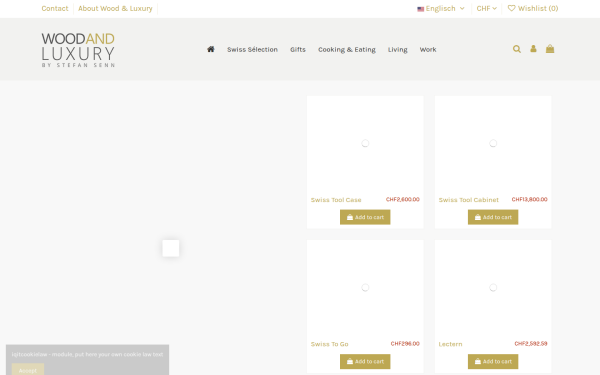The width and height of the screenshot is (600, 375).
Task: Open the shopping bag cart icon
Action: [550, 49]
